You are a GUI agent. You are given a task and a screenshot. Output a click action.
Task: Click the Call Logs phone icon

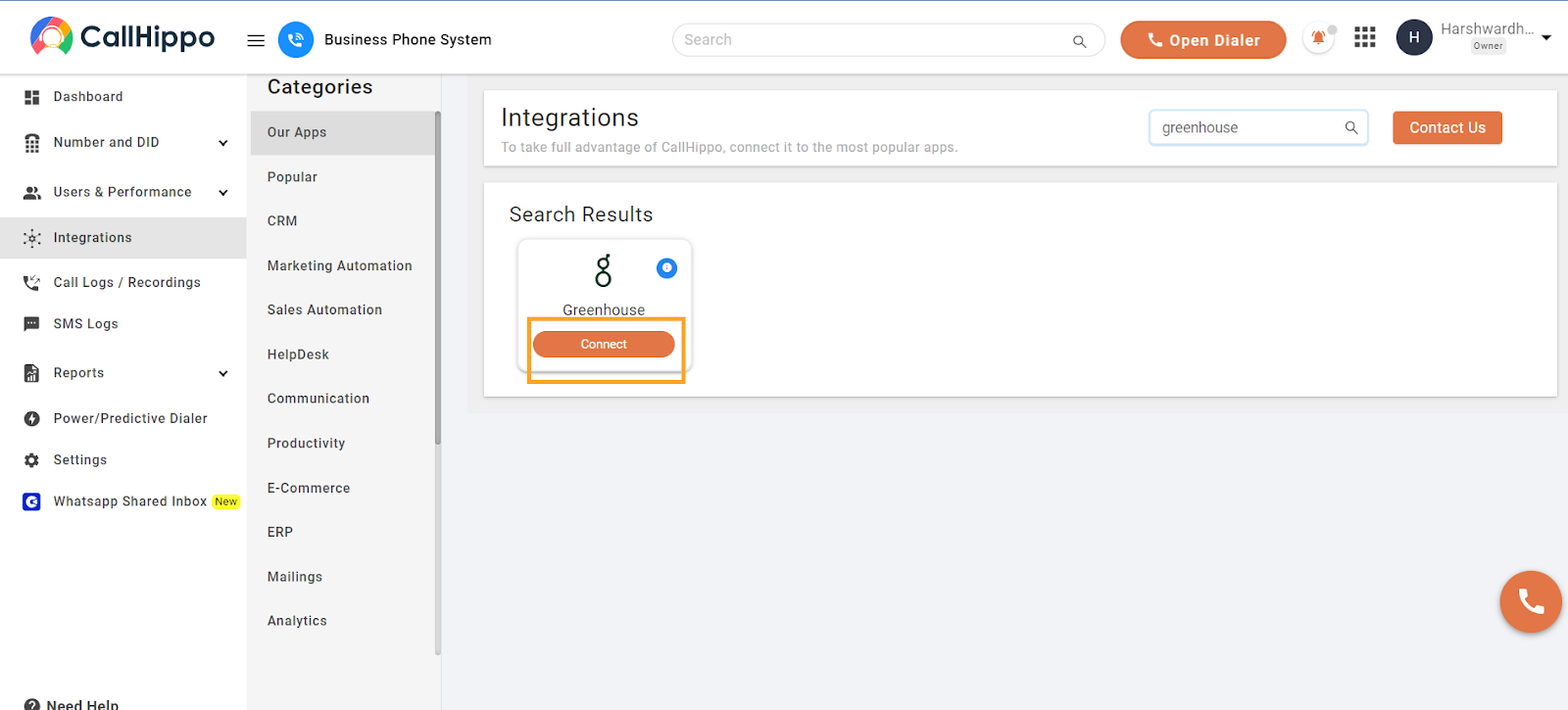(31, 283)
